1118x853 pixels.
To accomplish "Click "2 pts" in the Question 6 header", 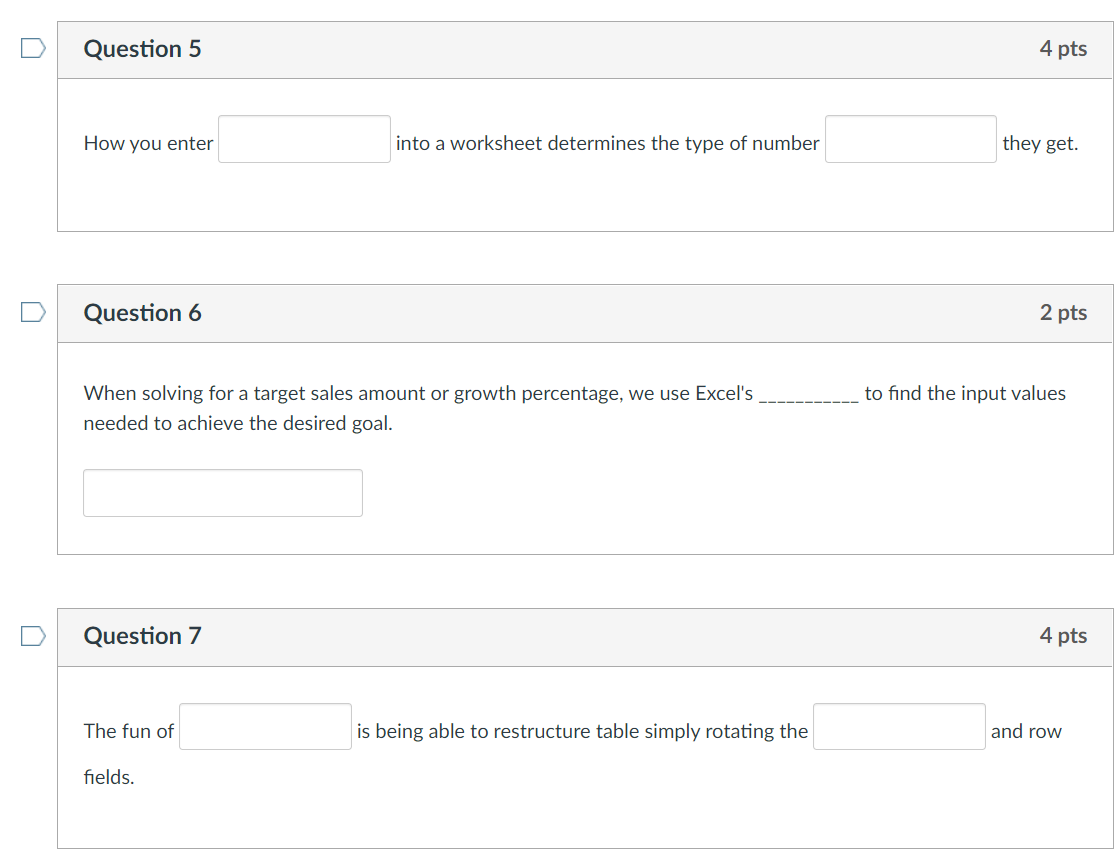I will pyautogui.click(x=1063, y=312).
